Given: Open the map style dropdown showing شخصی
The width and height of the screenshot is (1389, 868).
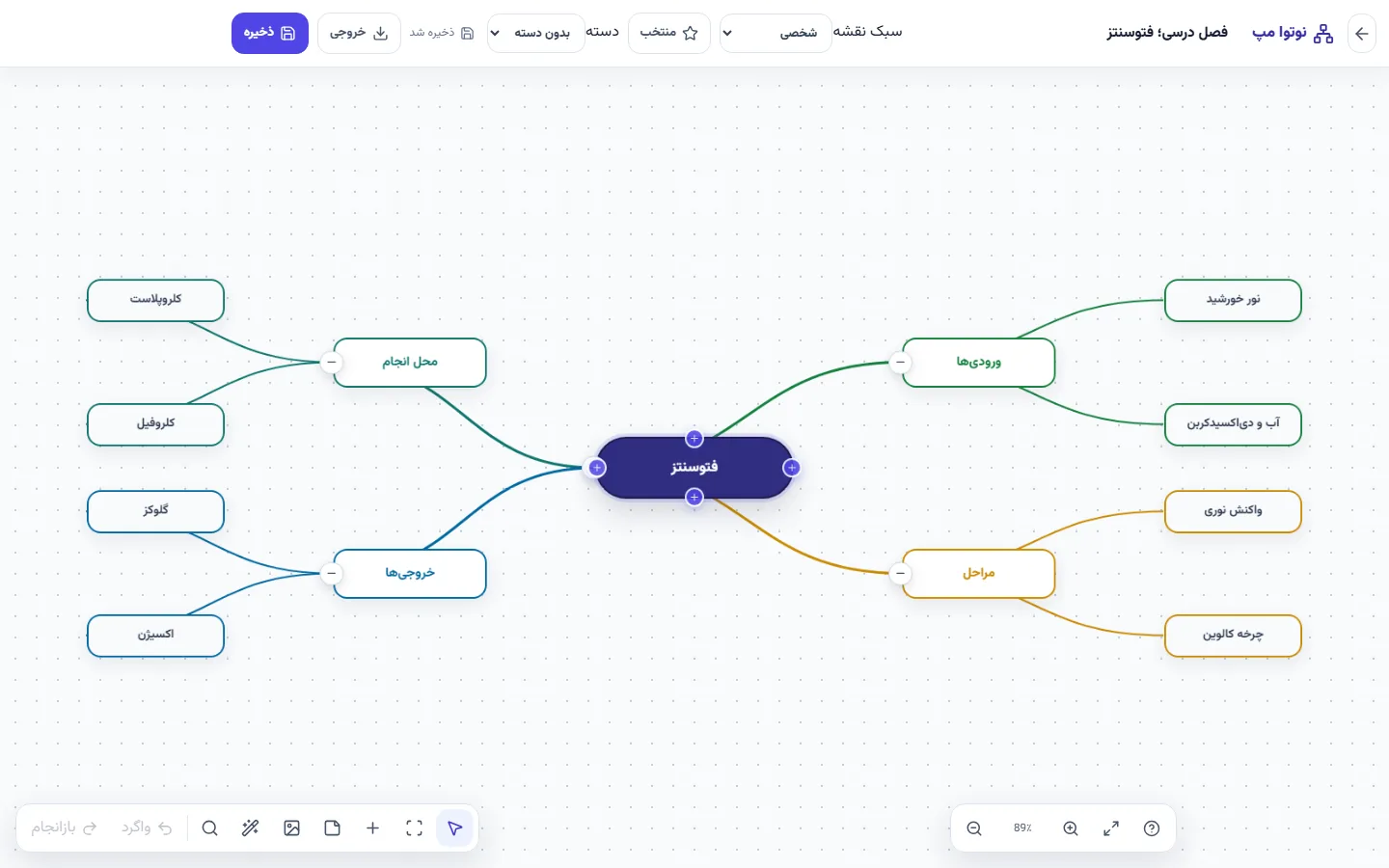Looking at the screenshot, I should point(776,33).
